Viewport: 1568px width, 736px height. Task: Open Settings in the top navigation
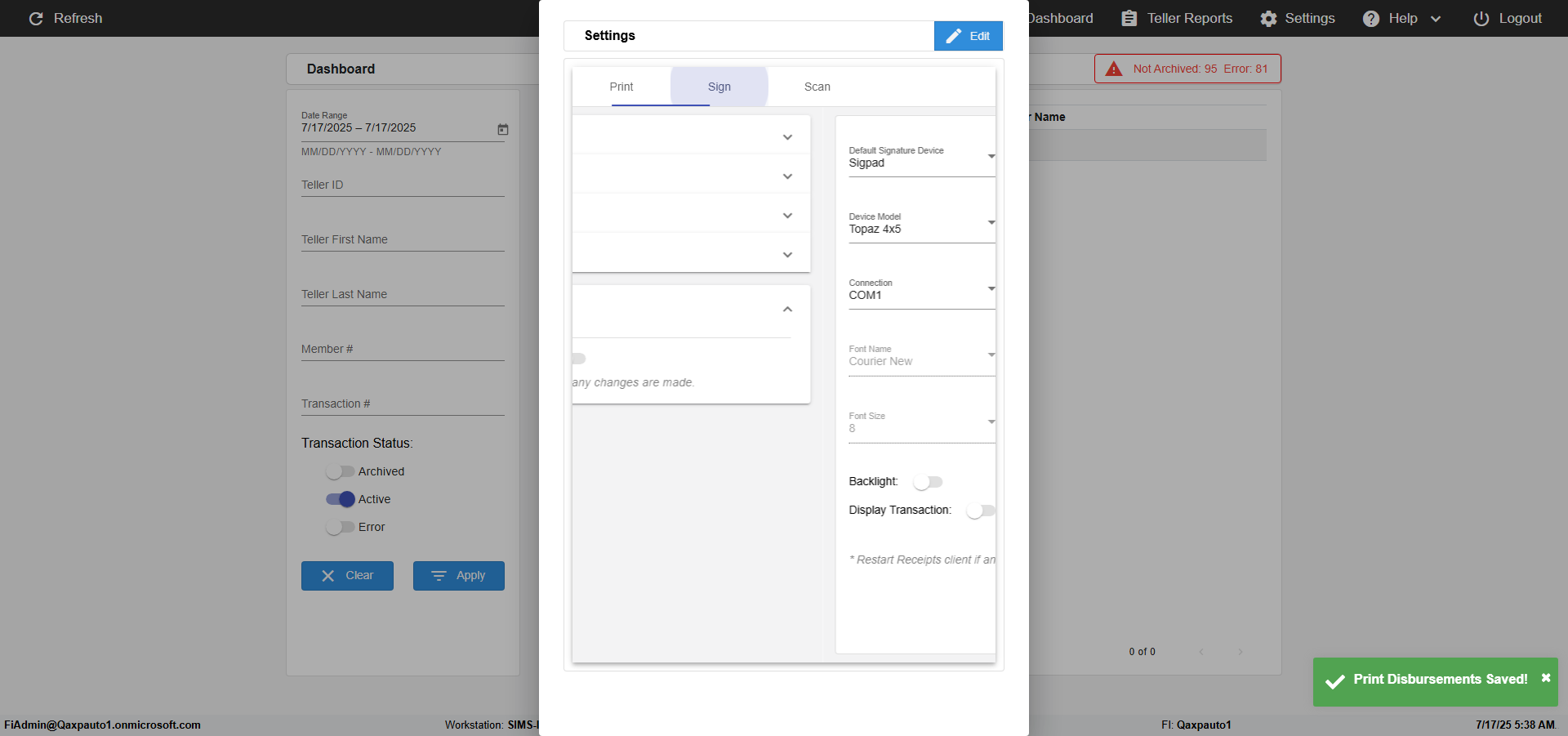click(1298, 18)
